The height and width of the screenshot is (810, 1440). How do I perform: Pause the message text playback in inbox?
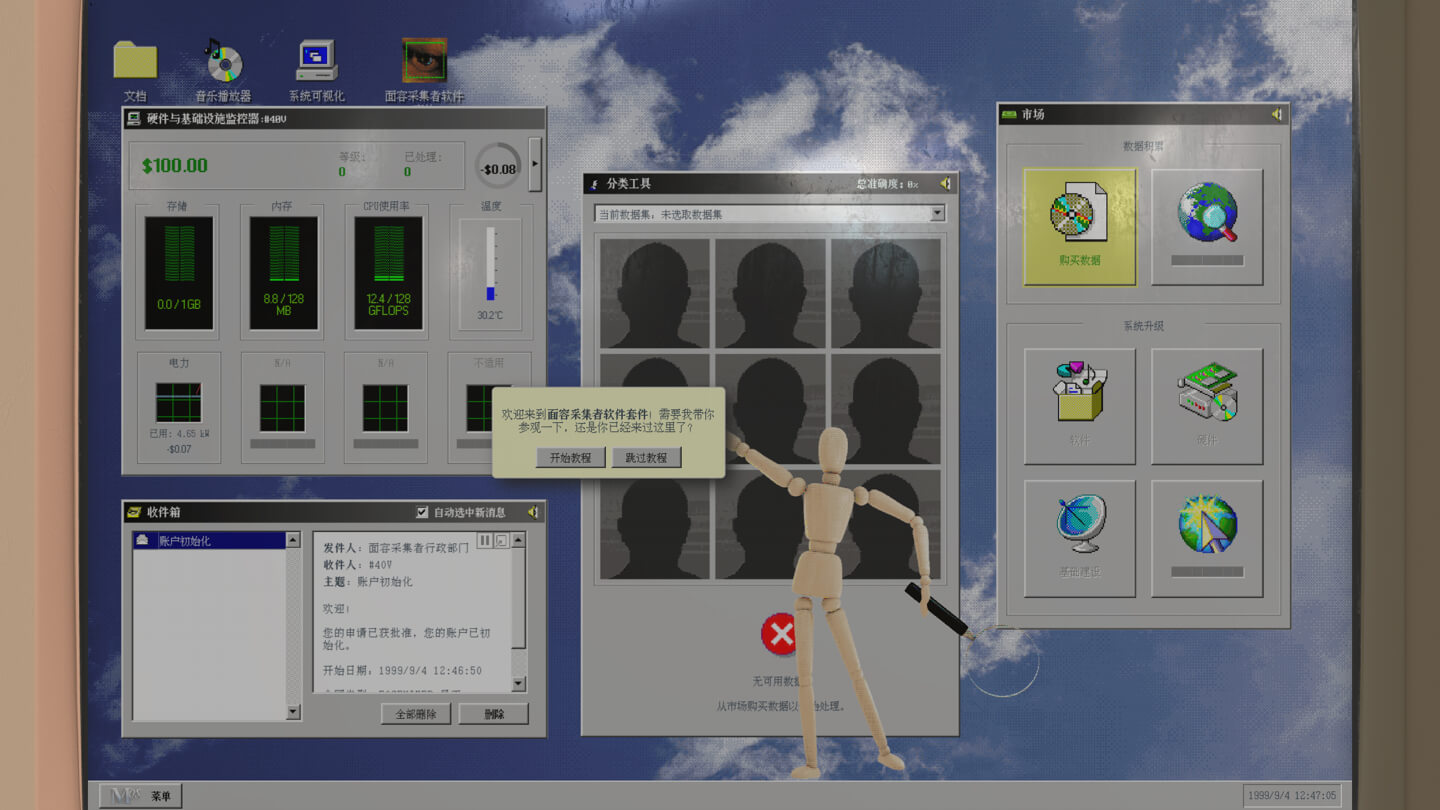coord(485,541)
